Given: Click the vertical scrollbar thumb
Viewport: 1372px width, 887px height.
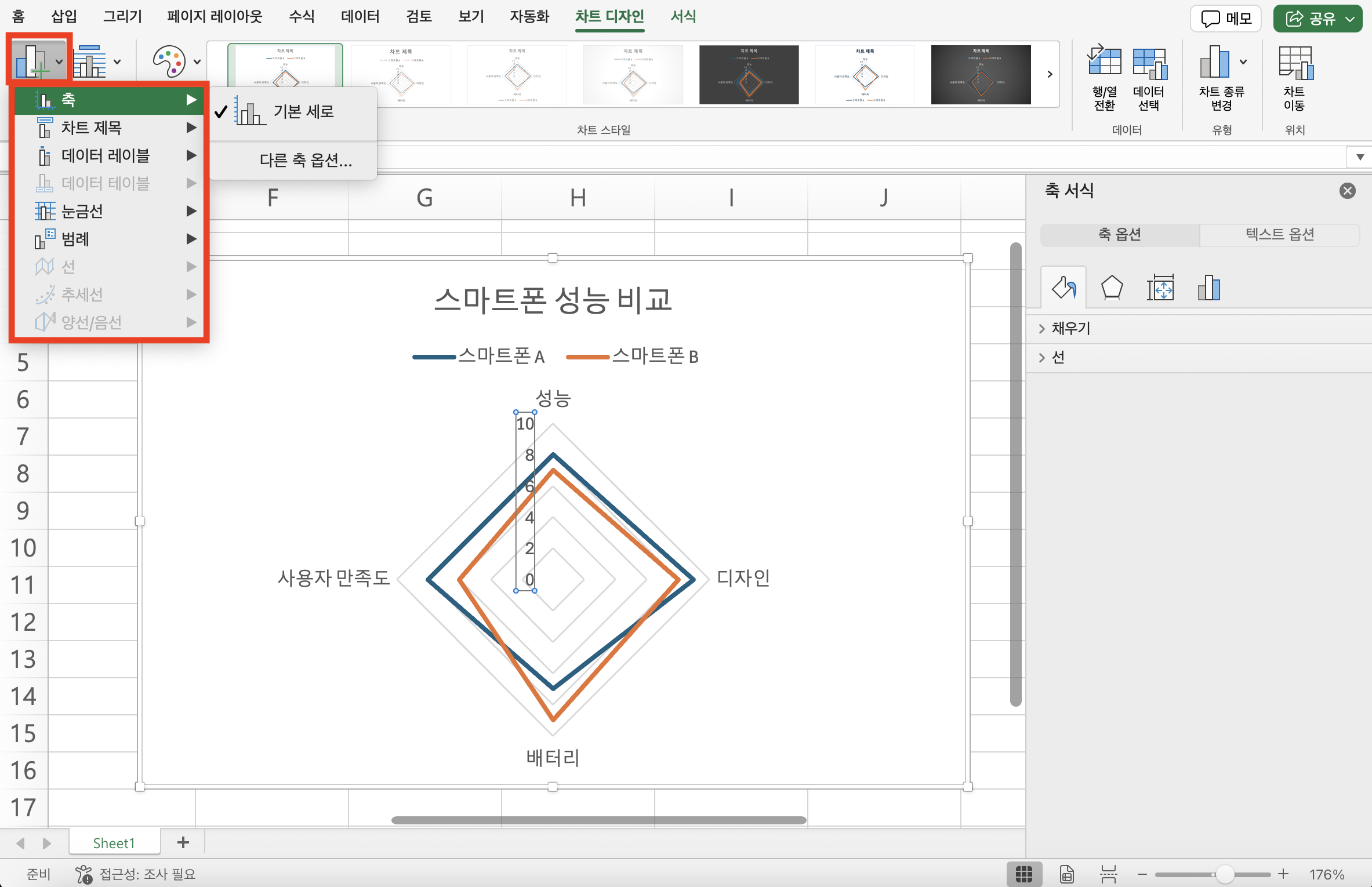Looking at the screenshot, I should (x=1015, y=474).
